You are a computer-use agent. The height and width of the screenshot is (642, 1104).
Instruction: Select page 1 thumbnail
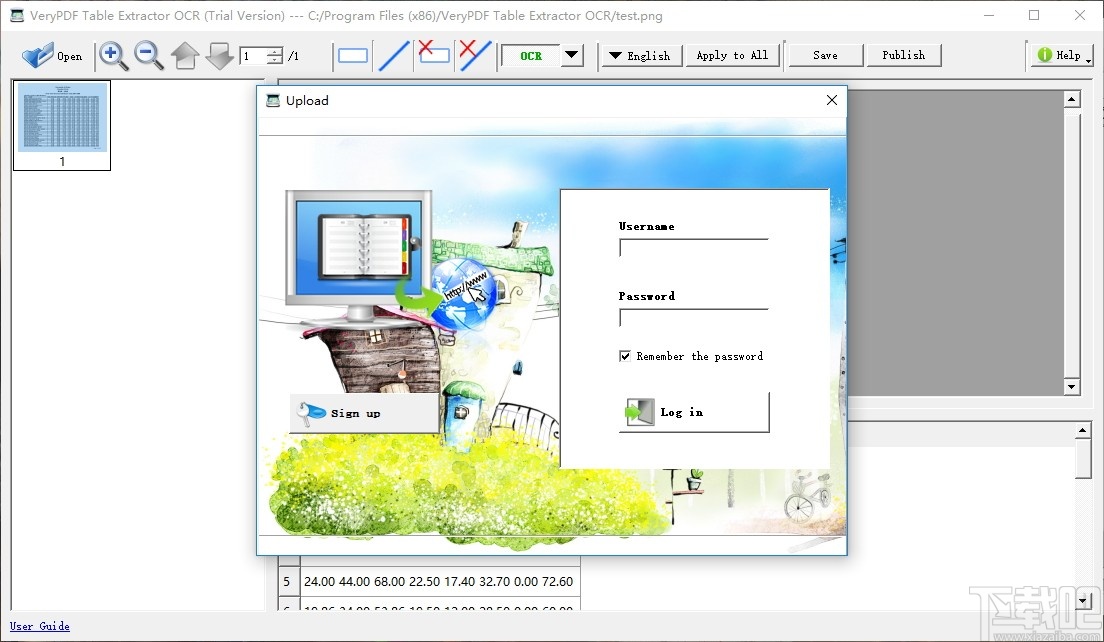click(61, 124)
